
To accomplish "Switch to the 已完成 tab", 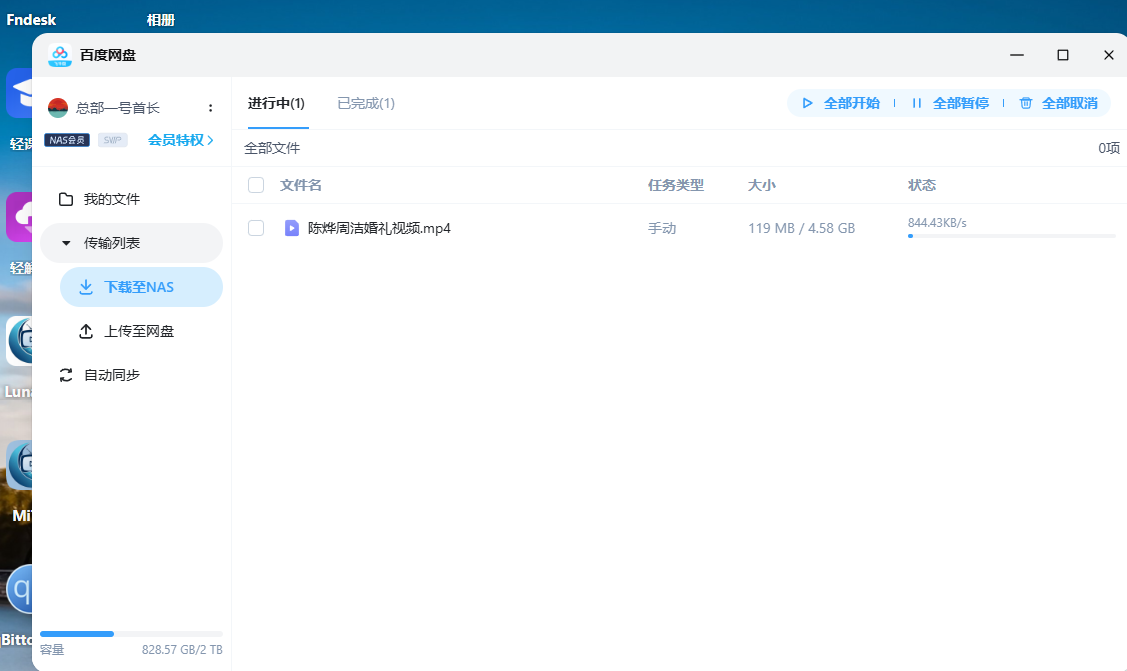I will (x=366, y=103).
